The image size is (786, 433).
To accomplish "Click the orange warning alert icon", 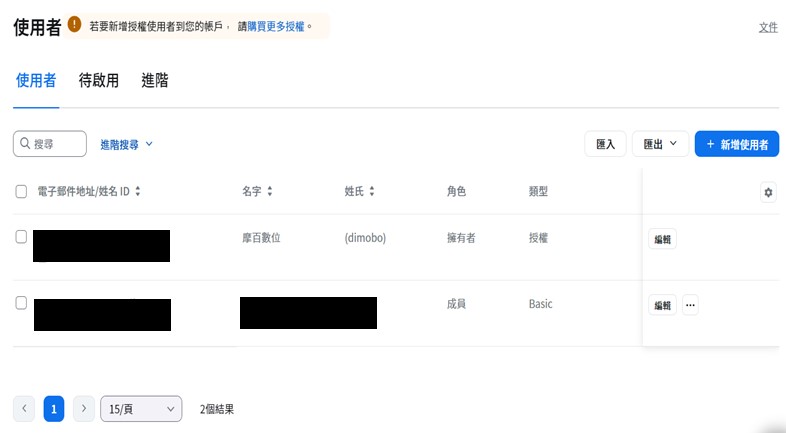I will [x=74, y=26].
